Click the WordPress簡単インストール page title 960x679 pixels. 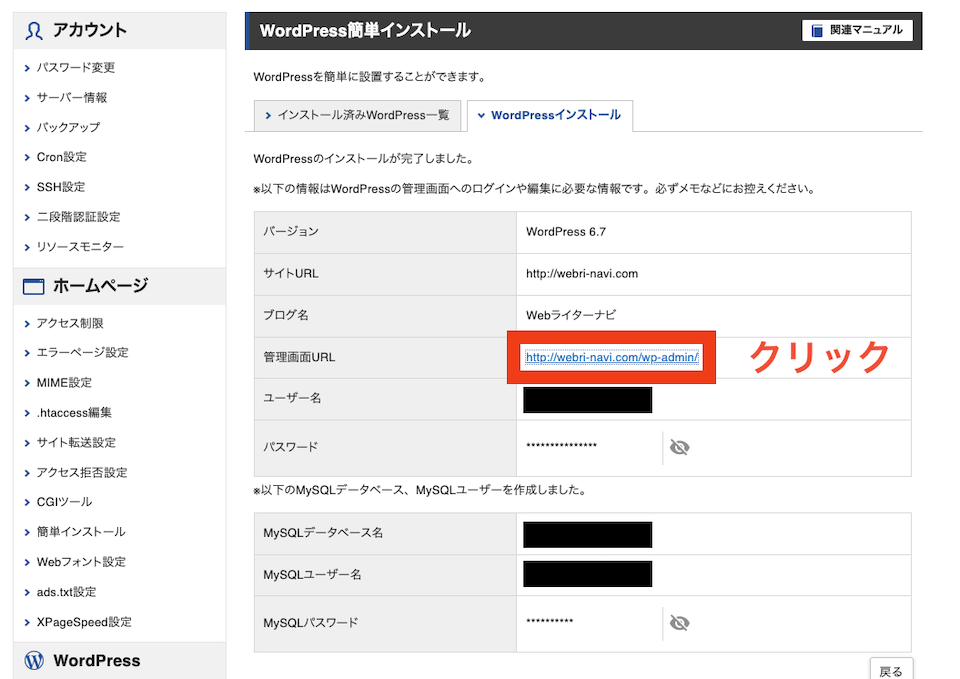[365, 31]
